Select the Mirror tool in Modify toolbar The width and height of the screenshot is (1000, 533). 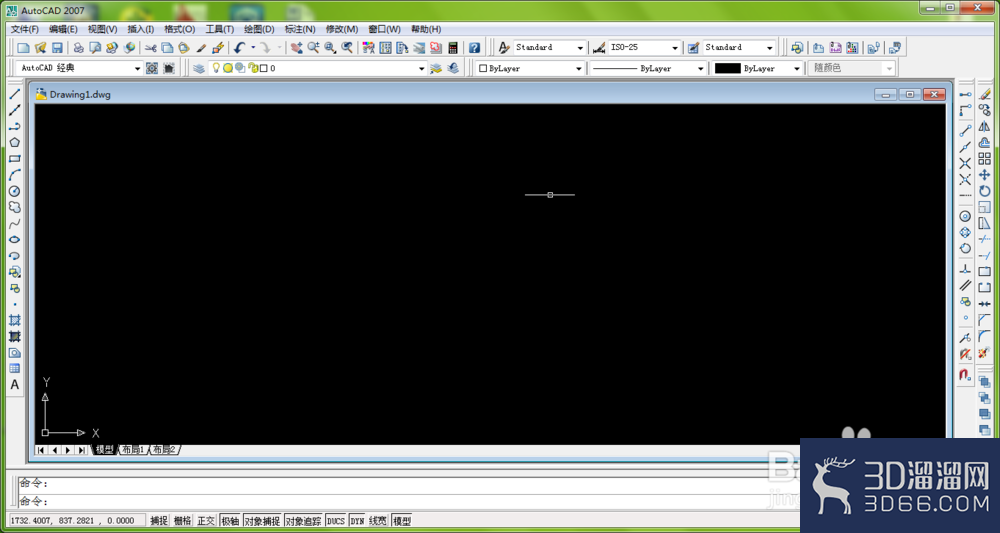point(985,127)
